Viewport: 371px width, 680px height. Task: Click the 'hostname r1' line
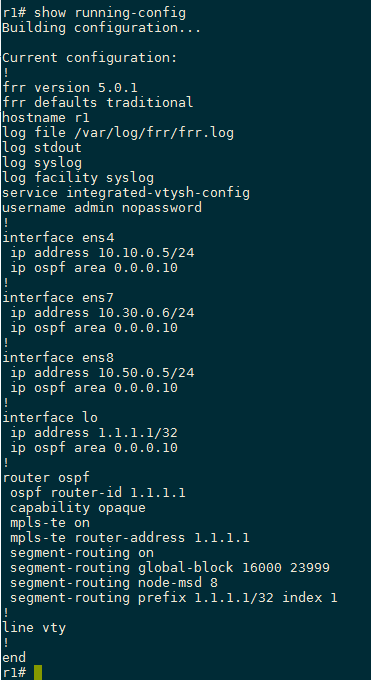pos(46,118)
